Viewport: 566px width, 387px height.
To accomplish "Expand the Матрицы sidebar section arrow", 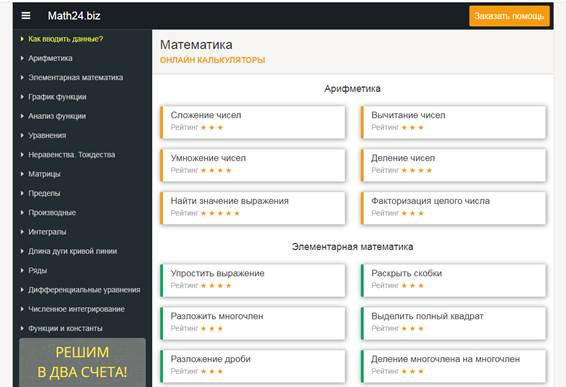I will (22, 174).
